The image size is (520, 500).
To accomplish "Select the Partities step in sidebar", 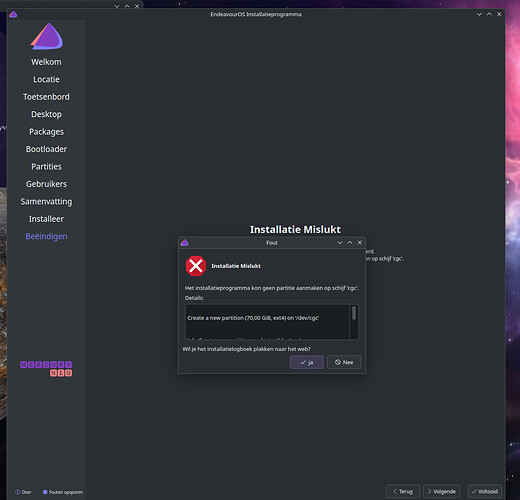I will [46, 167].
